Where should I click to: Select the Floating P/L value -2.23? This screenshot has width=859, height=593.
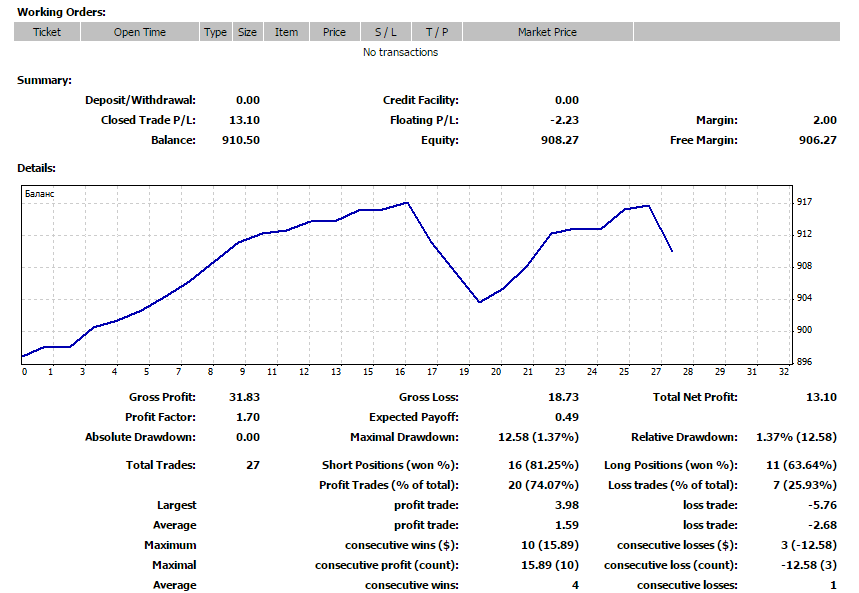[x=563, y=120]
